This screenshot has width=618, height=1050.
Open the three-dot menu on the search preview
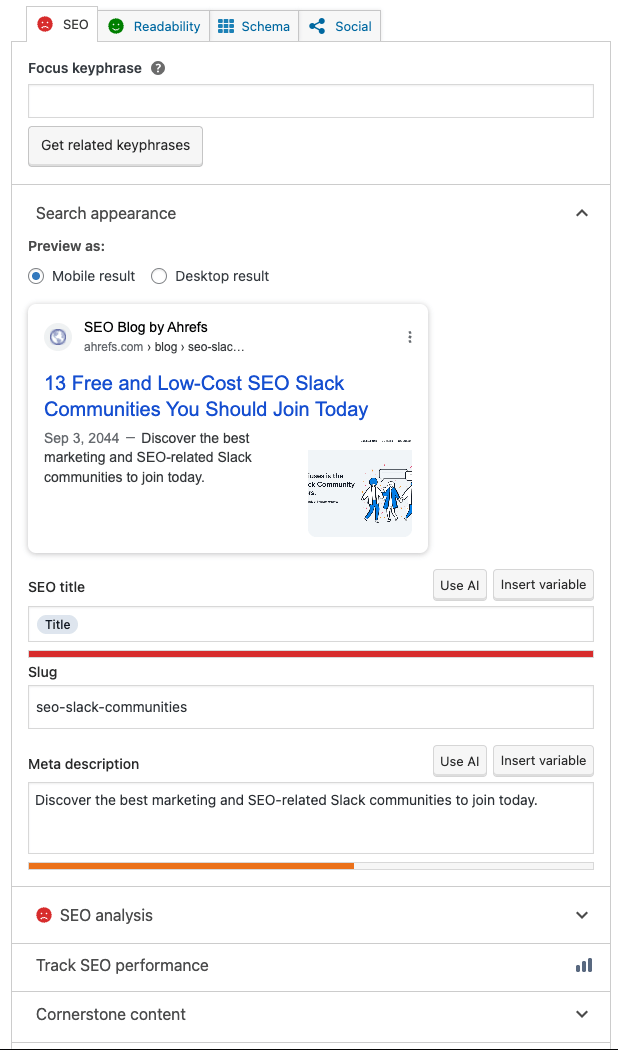[x=409, y=337]
